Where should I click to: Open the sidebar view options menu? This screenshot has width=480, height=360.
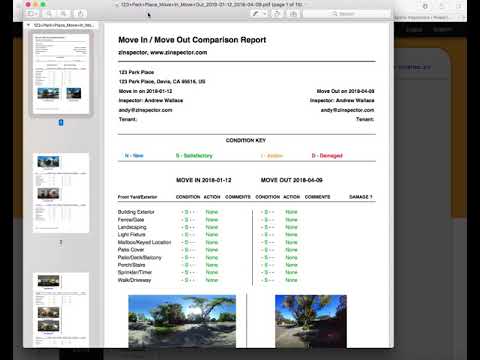point(32,14)
